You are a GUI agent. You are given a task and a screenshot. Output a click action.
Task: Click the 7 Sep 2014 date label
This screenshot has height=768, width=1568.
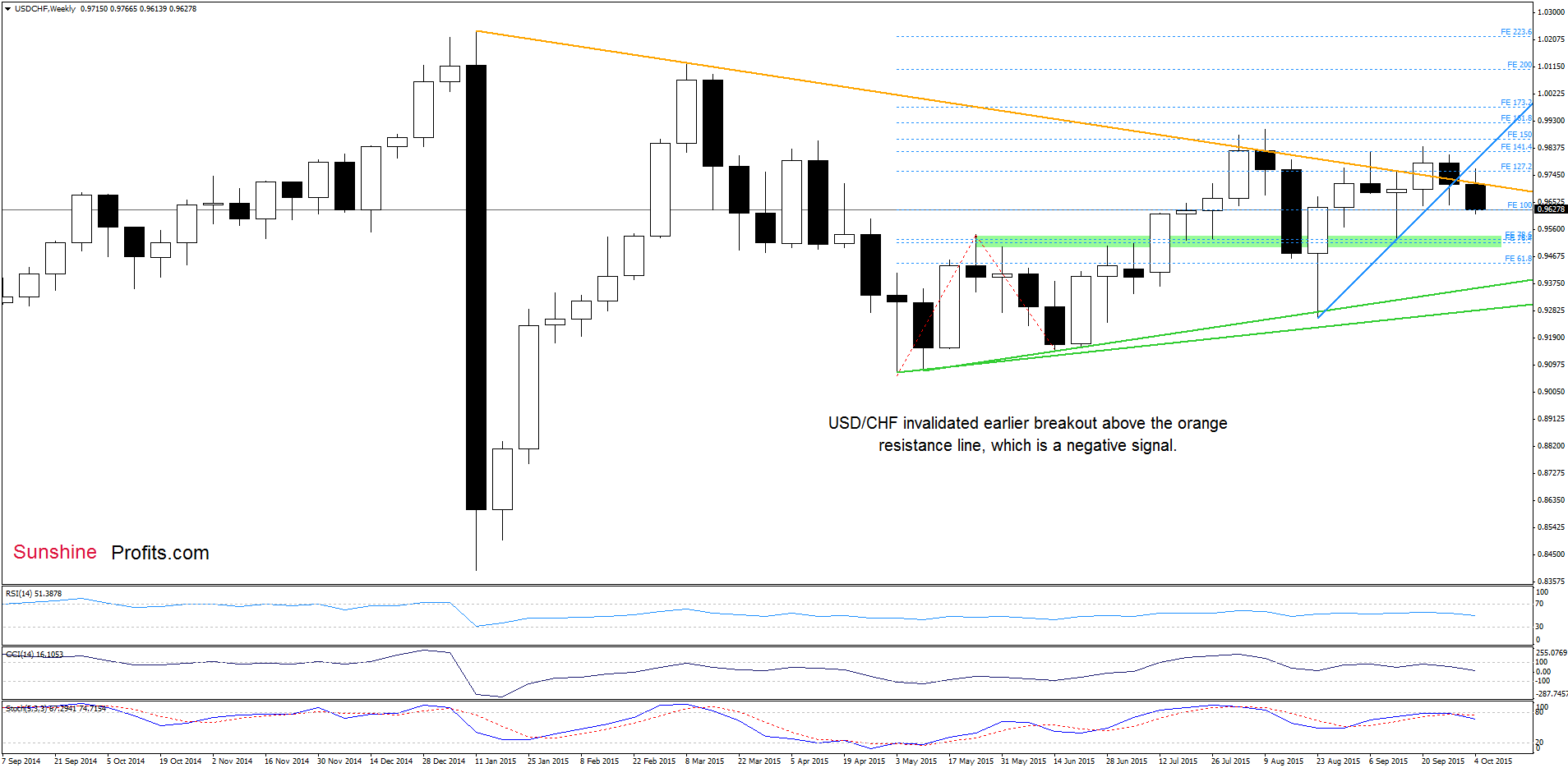click(21, 761)
